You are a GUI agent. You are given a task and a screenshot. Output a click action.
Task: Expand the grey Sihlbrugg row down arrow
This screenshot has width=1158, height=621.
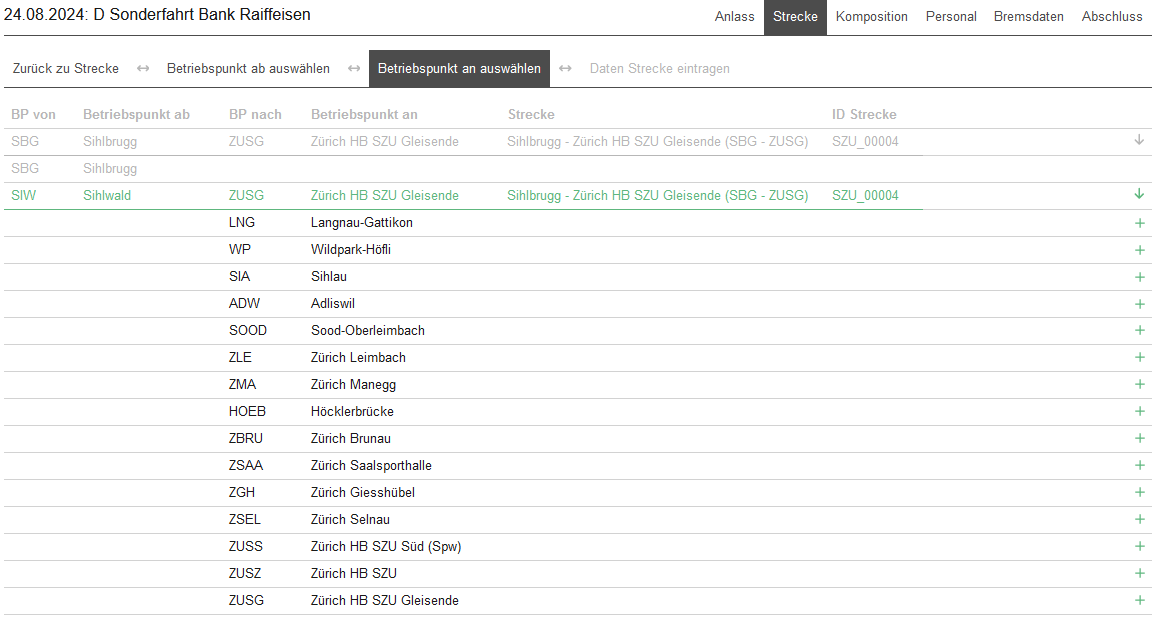[1139, 141]
